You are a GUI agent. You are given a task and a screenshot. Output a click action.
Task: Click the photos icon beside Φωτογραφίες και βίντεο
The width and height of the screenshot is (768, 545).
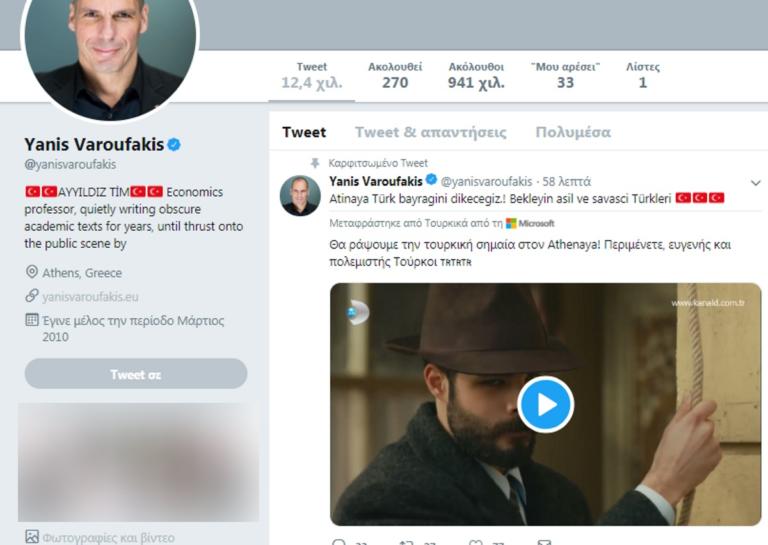click(x=32, y=537)
